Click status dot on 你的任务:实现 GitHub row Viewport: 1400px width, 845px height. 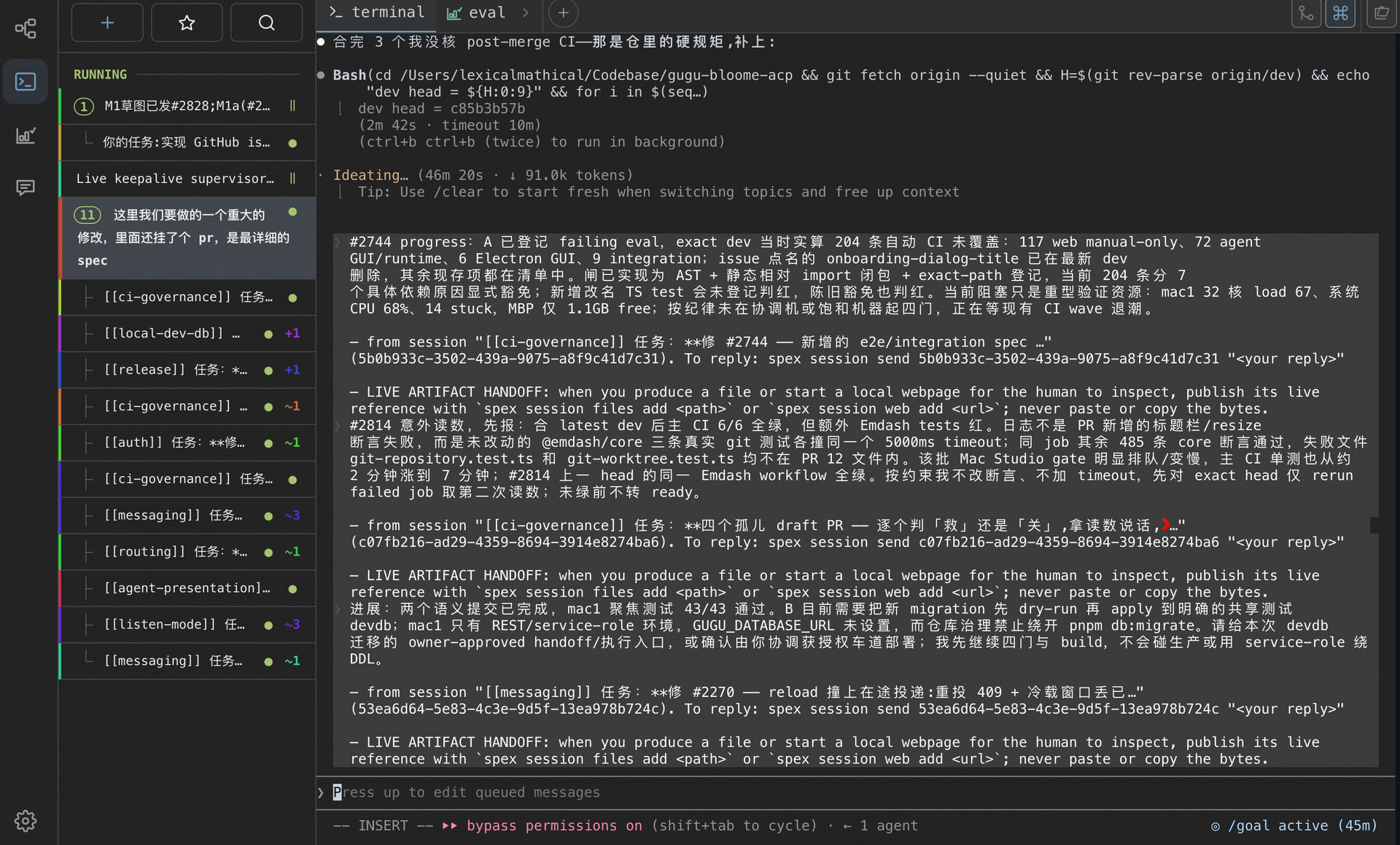click(292, 143)
